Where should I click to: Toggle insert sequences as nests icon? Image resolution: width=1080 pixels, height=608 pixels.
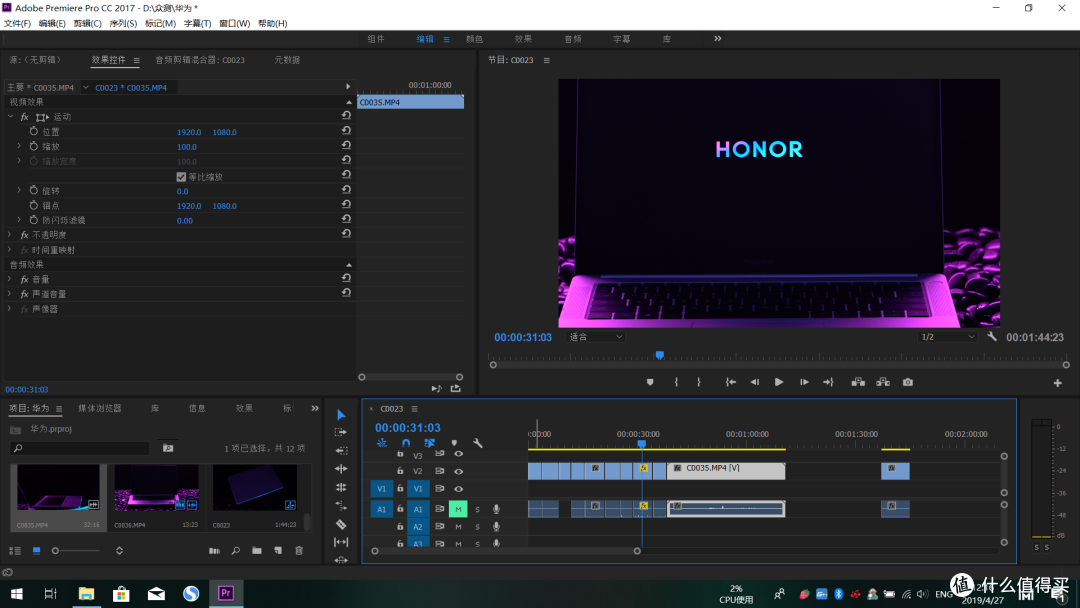[x=382, y=443]
